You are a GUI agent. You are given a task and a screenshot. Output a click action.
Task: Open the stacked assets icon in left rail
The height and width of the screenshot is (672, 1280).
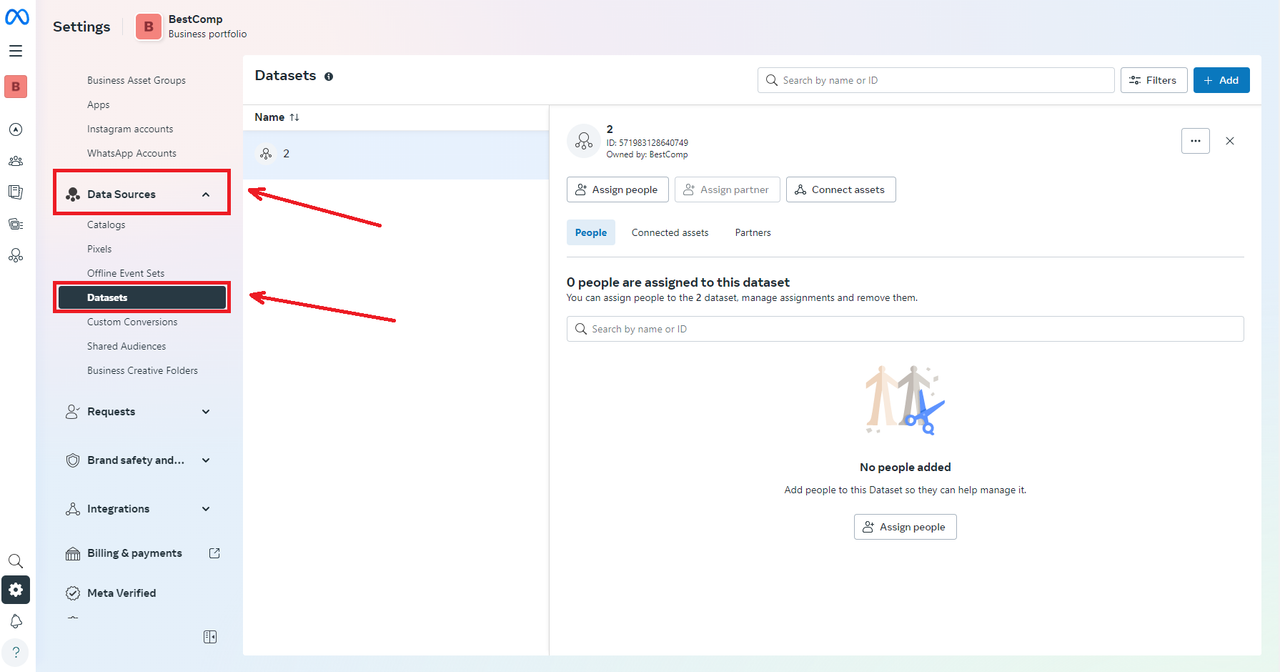[16, 224]
